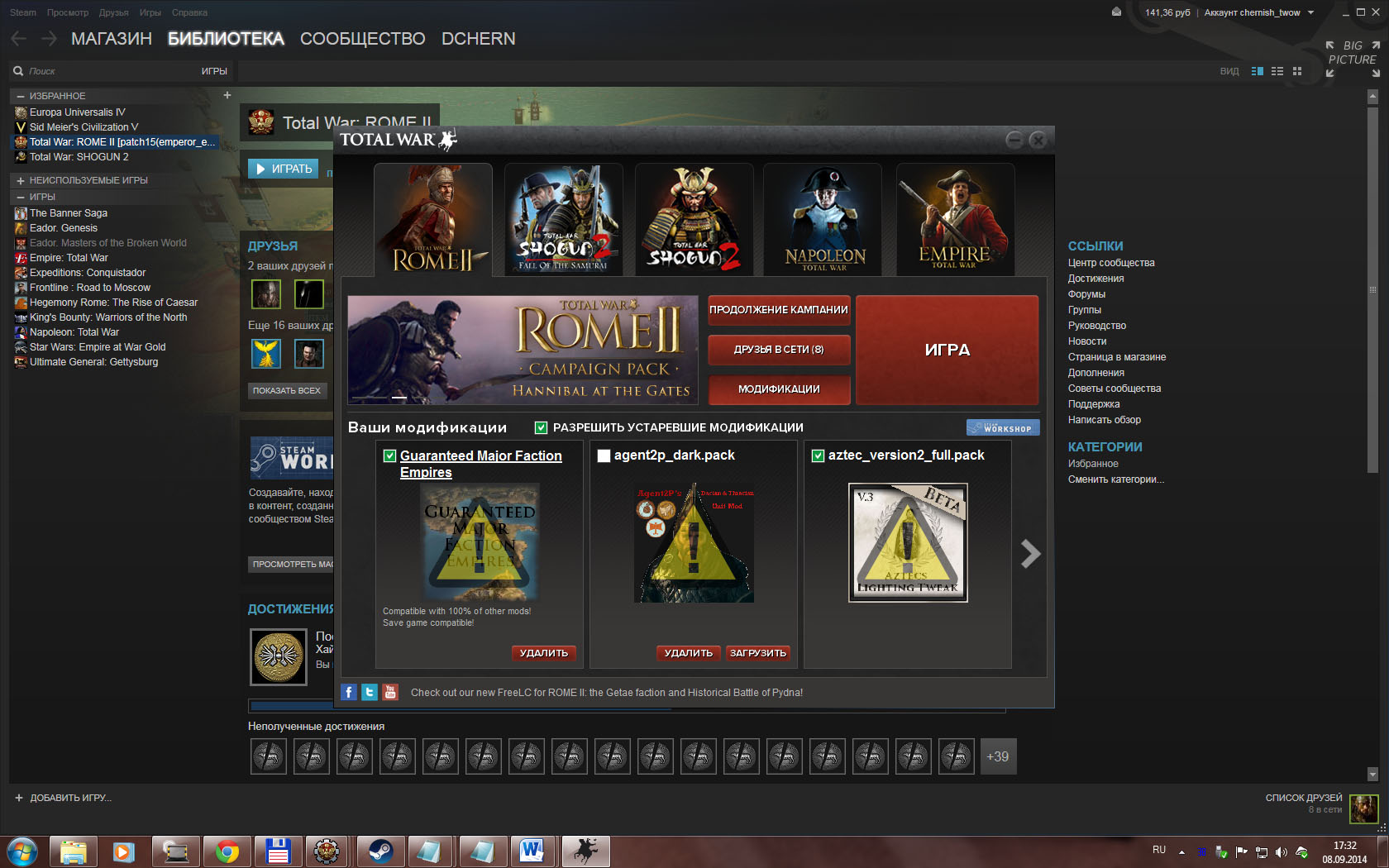Click the library search field
This screenshot has width=1389, height=868.
107,71
